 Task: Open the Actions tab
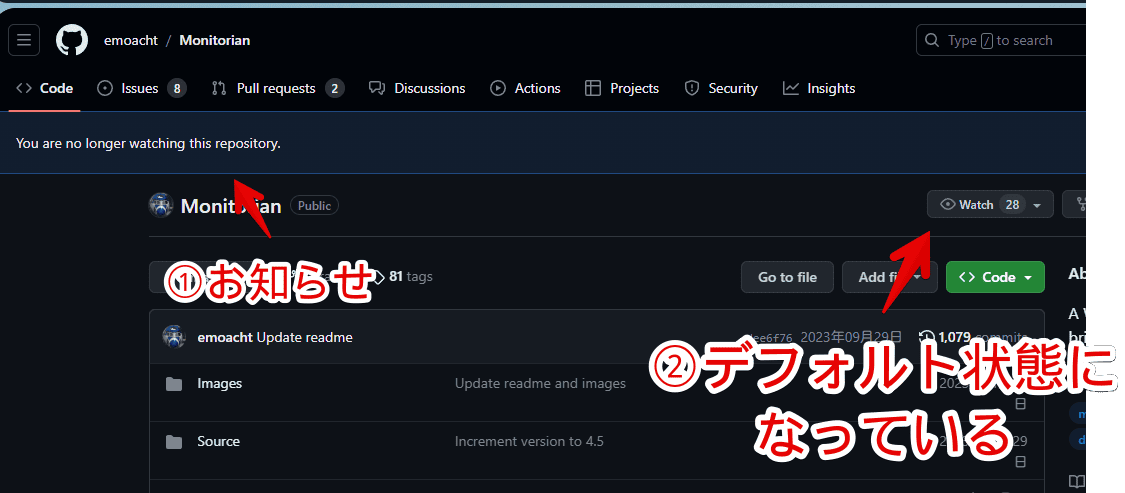(525, 88)
